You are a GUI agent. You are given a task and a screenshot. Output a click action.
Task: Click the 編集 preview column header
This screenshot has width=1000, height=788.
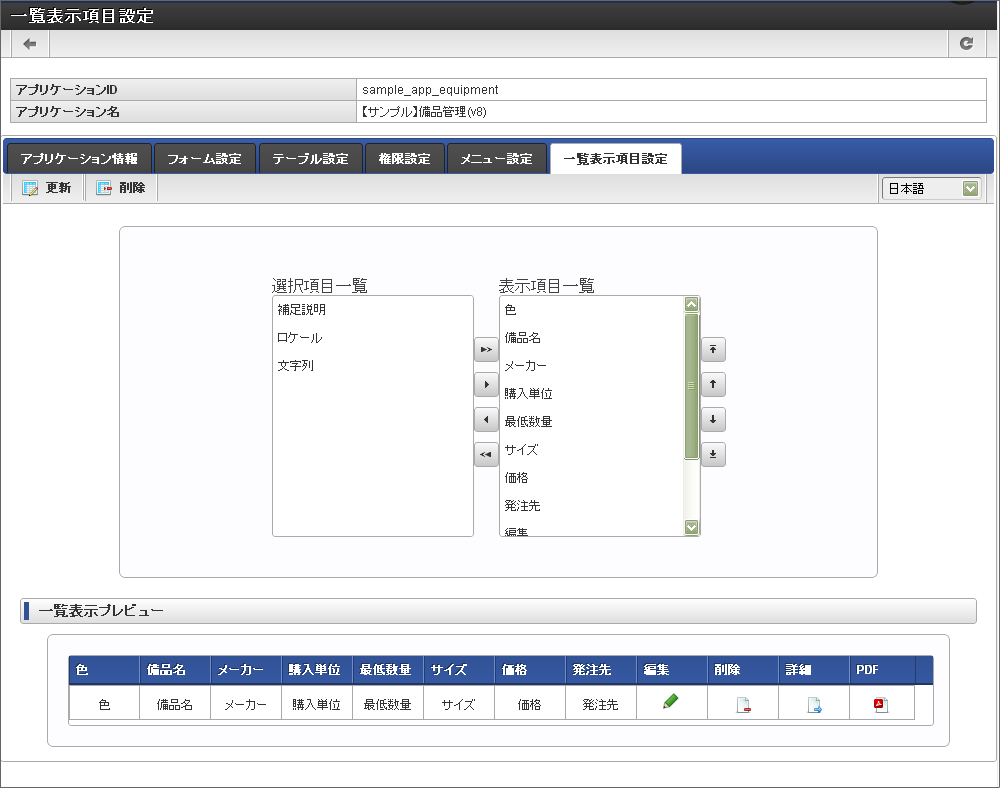click(672, 670)
